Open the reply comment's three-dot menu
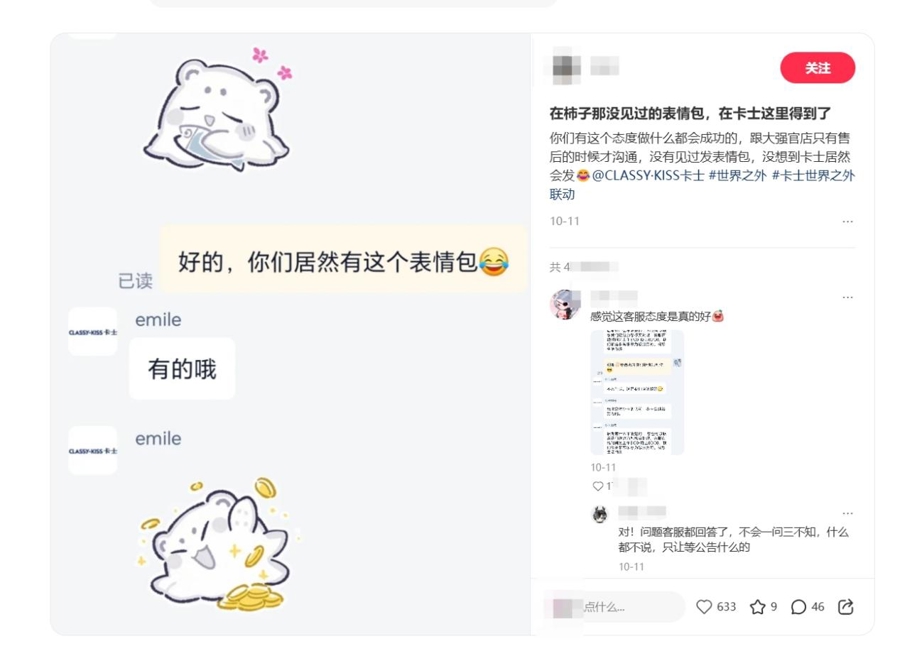 click(x=848, y=513)
